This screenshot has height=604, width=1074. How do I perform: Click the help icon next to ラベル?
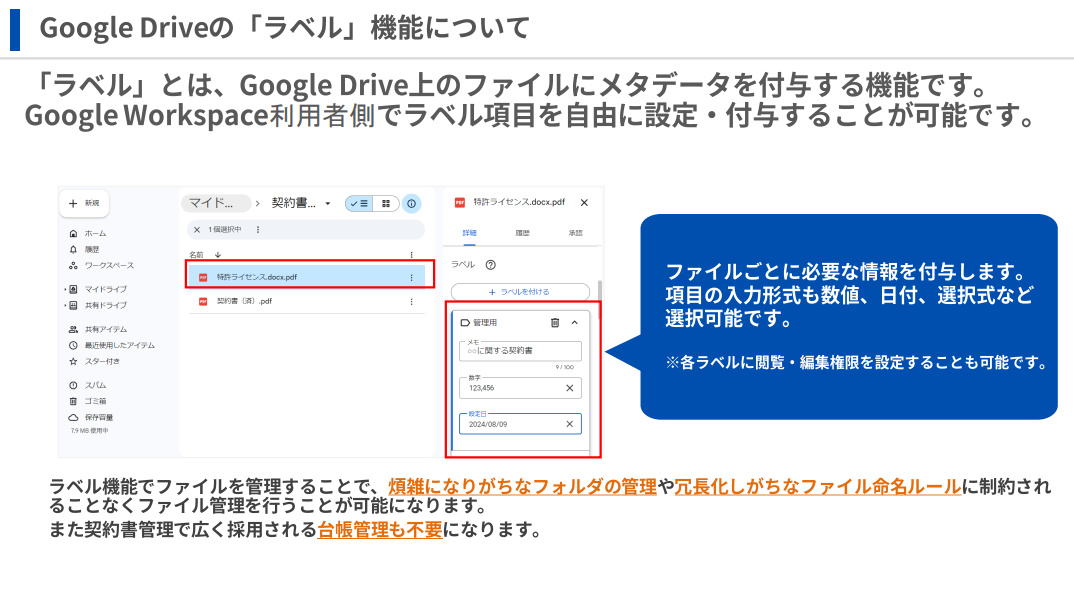point(490,265)
